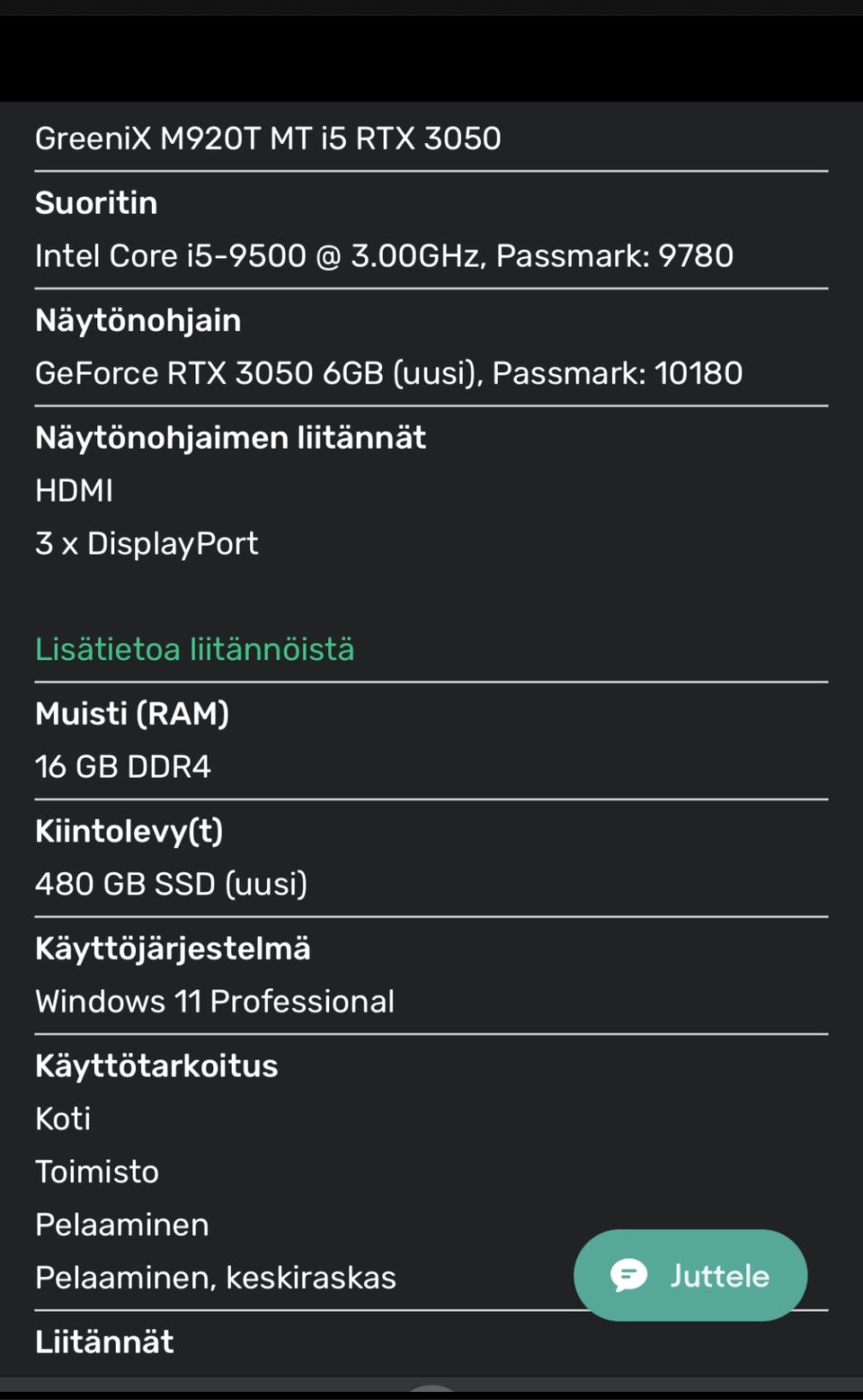
Task: Click the Intel Core i5-9500 processor text
Action: pyautogui.click(x=384, y=256)
